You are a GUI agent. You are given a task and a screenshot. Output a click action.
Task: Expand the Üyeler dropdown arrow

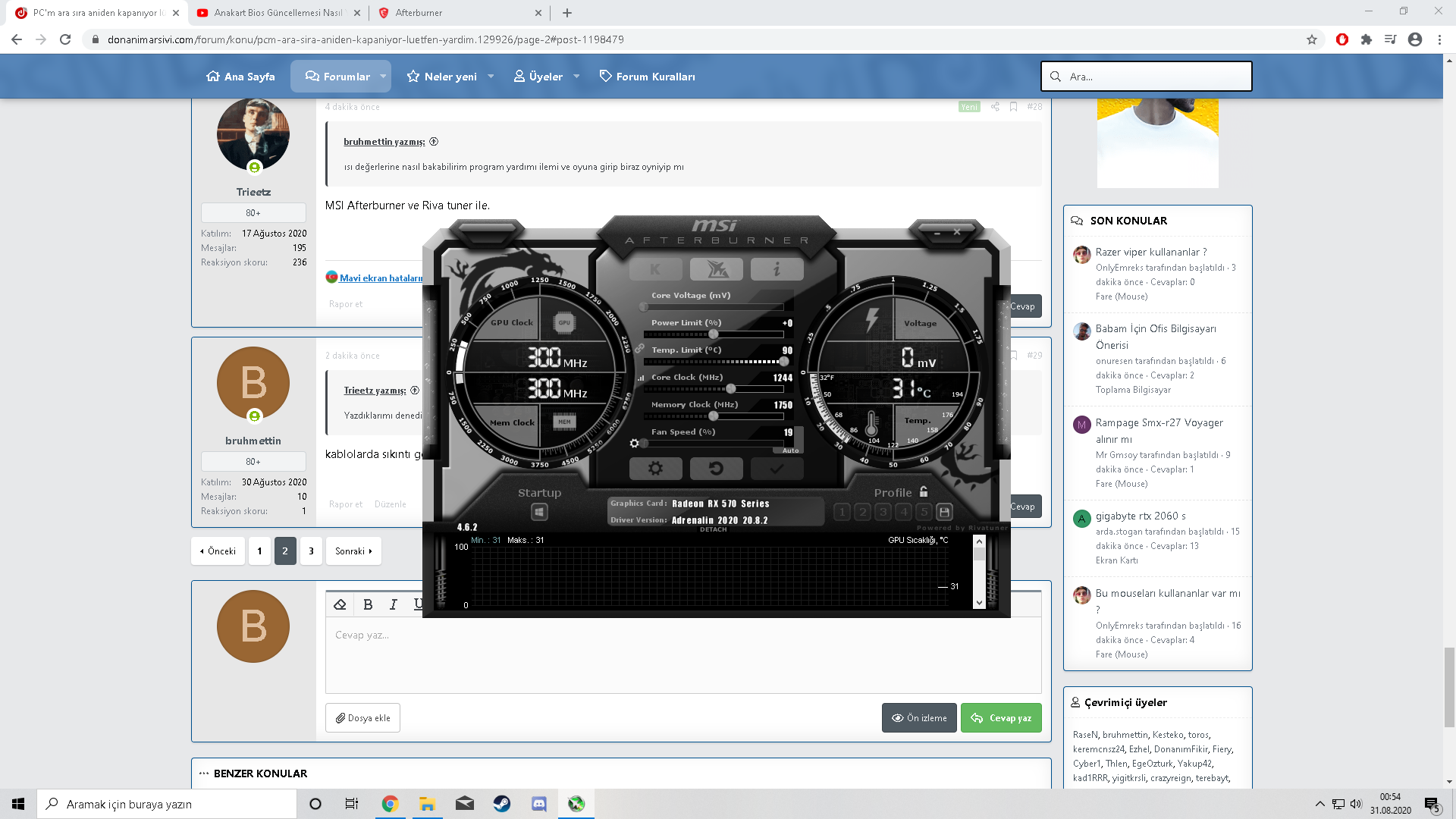click(576, 77)
